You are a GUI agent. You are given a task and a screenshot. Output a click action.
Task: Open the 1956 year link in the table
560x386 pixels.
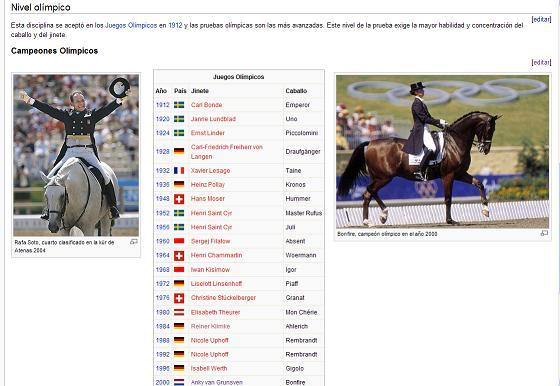point(162,227)
